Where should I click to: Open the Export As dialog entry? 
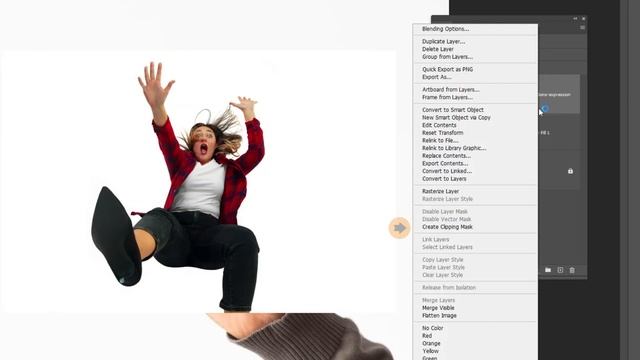point(436,77)
